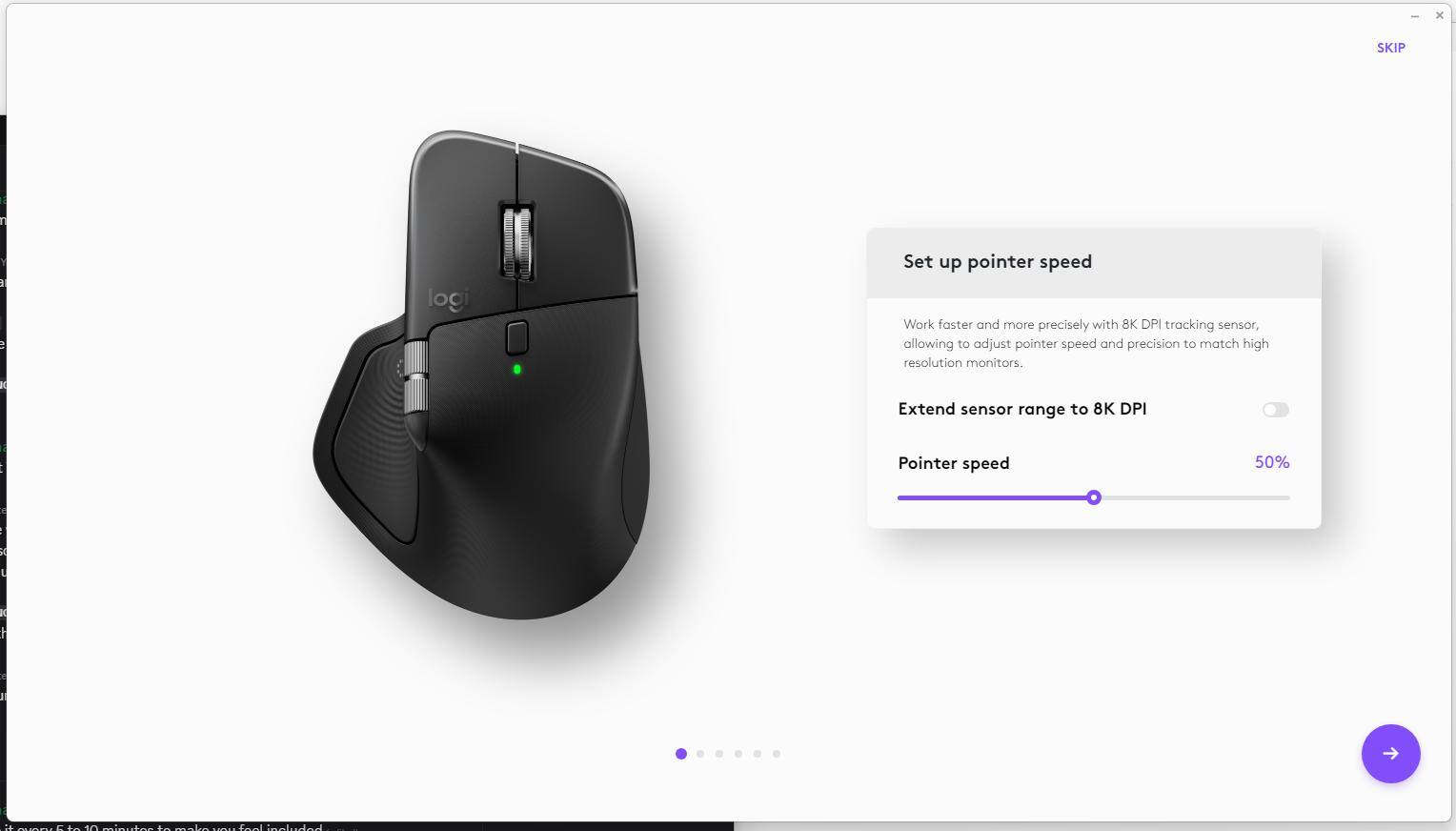Select the last onboarding page dot
This screenshot has width=1456, height=831.
(x=777, y=754)
